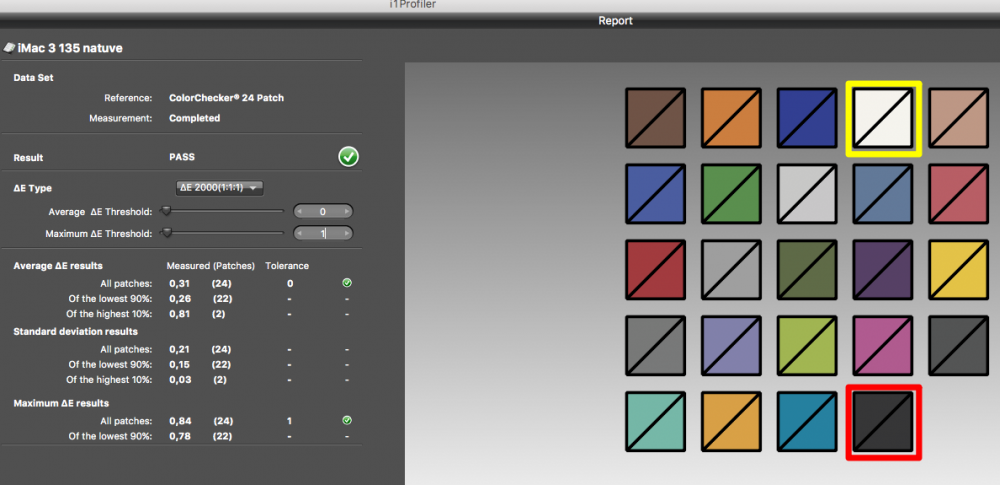Click the Average ΔE Threshold value field
This screenshot has height=485, width=1000.
pos(323,211)
